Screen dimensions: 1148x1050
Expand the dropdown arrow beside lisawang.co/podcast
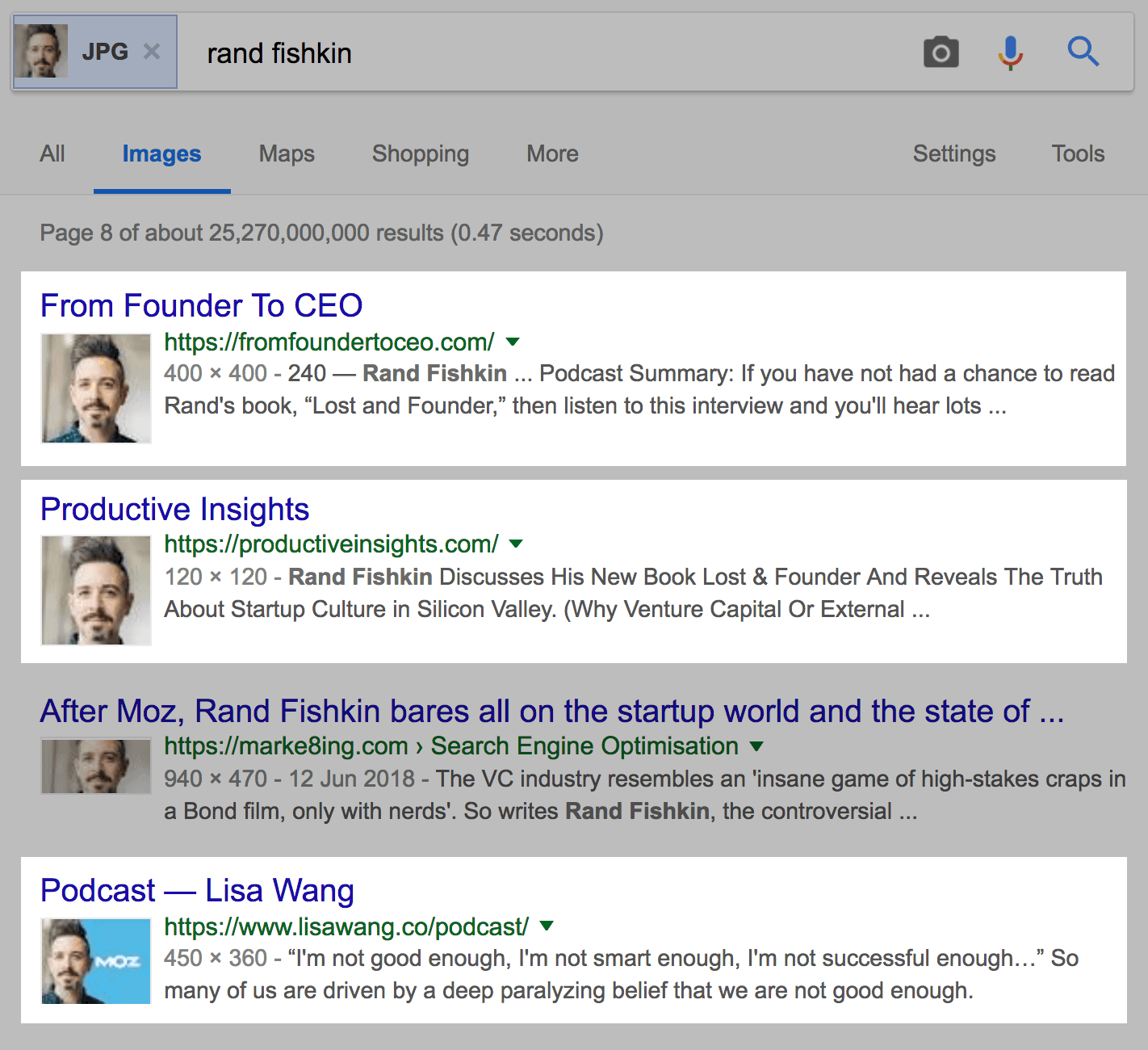point(547,926)
